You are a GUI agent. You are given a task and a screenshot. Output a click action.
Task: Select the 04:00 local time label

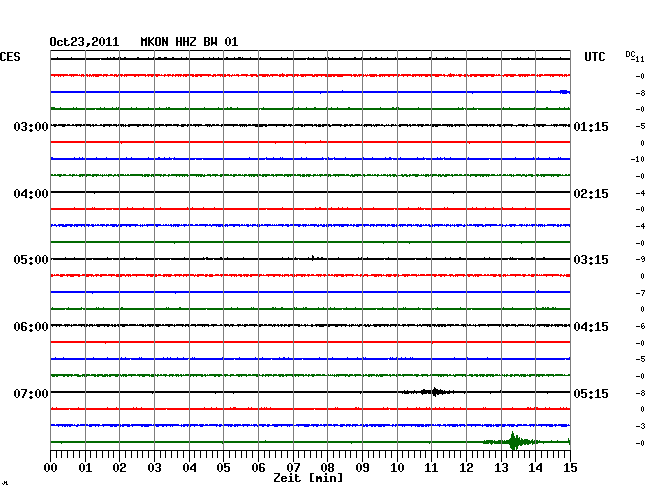[x=31, y=194]
